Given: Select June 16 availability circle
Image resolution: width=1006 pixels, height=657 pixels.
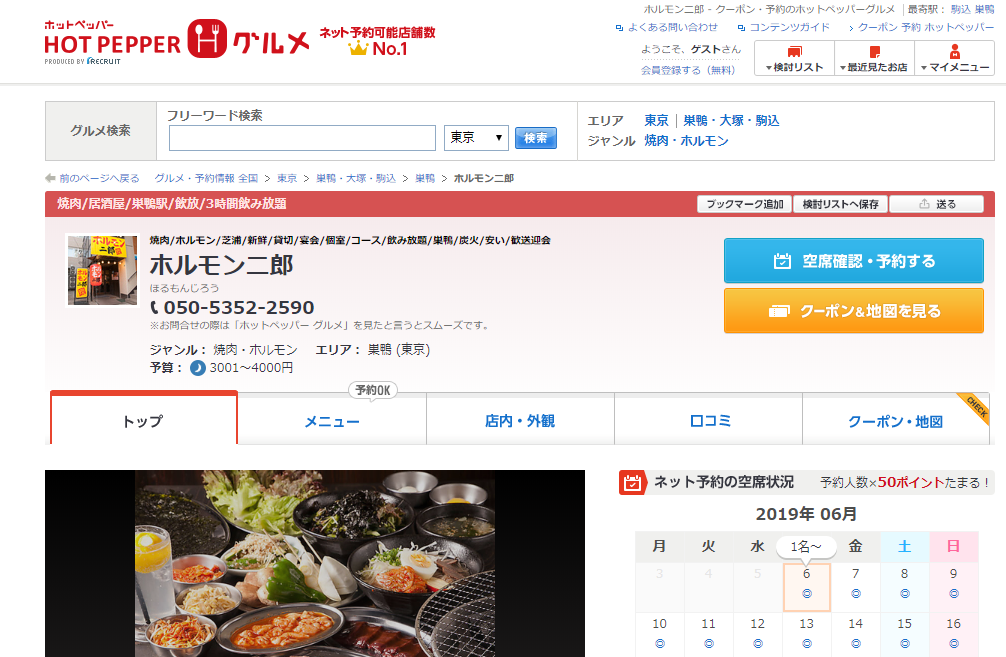Looking at the screenshot, I should (954, 644).
